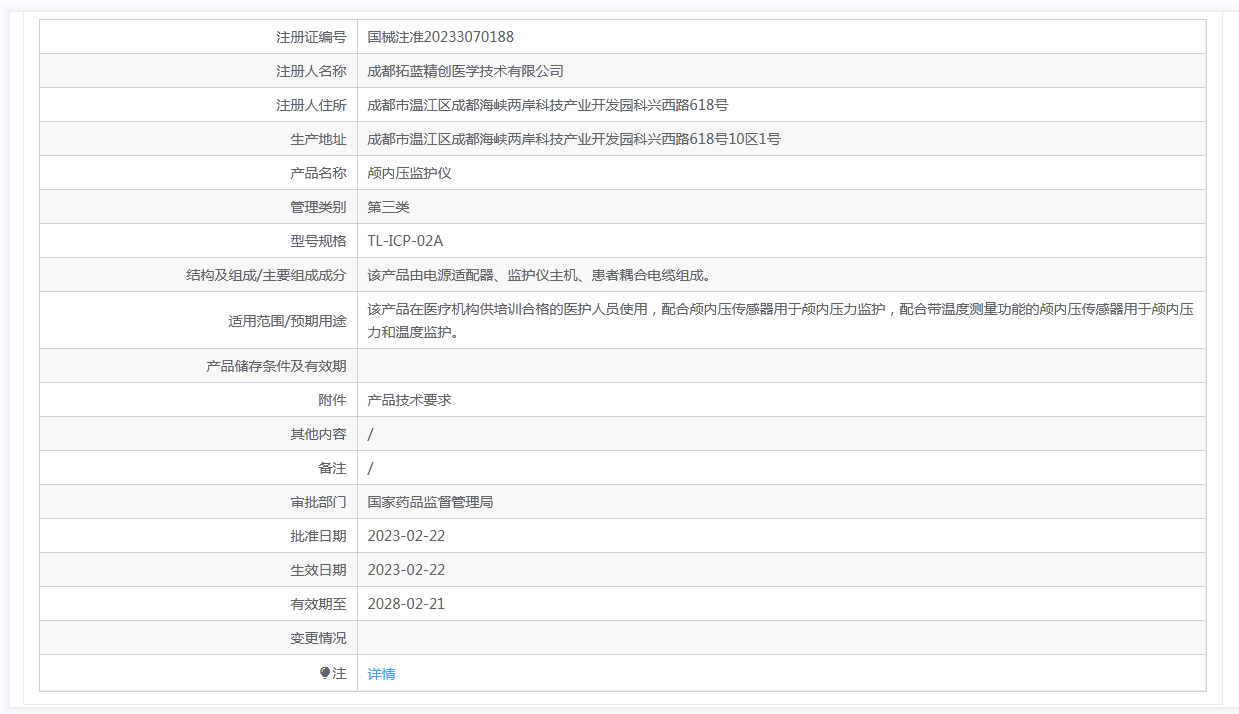The height and width of the screenshot is (714, 1239).
Task: Select the 批准日期 value 2023-02-22
Action: click(x=406, y=536)
